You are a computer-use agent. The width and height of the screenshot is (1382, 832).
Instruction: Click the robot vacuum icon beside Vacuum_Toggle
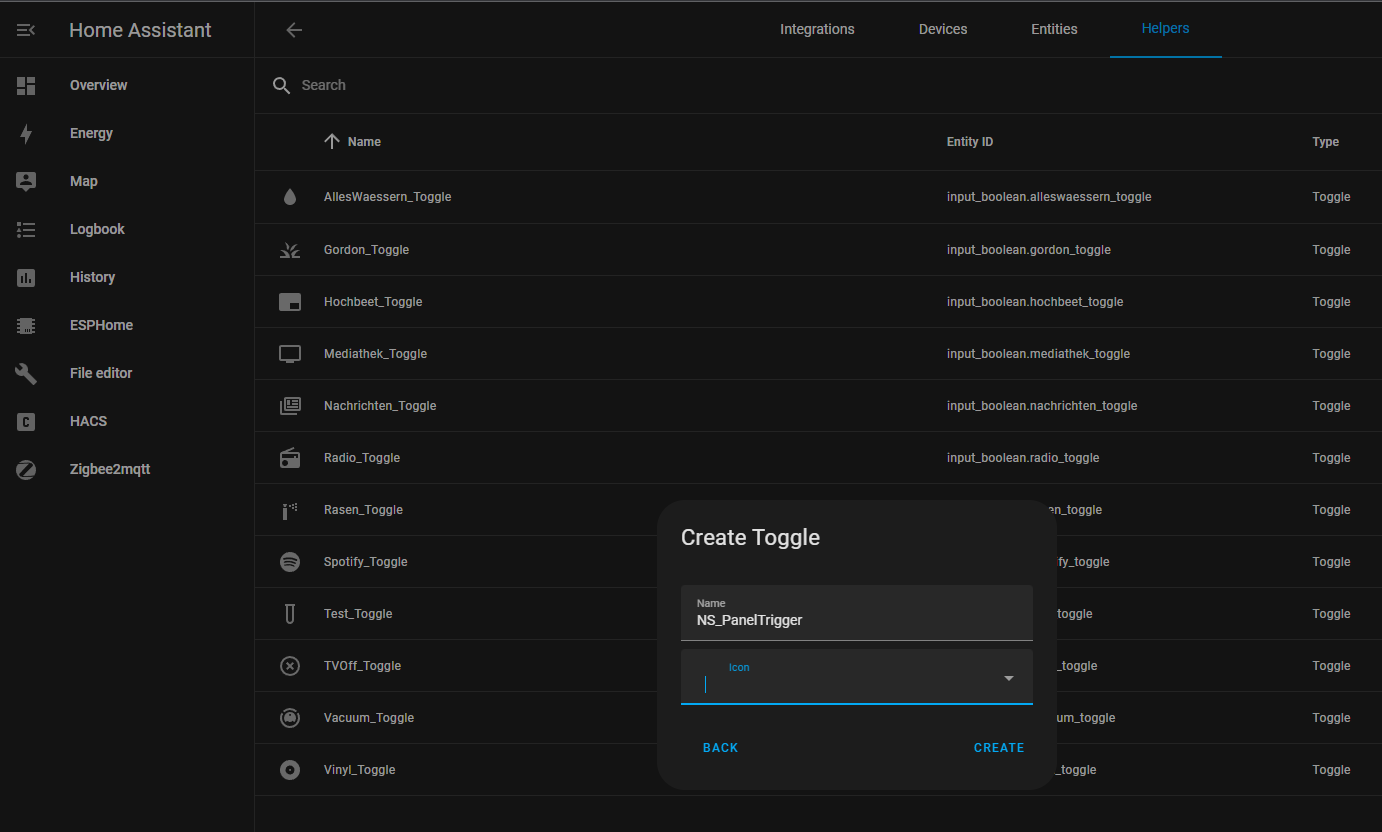290,717
